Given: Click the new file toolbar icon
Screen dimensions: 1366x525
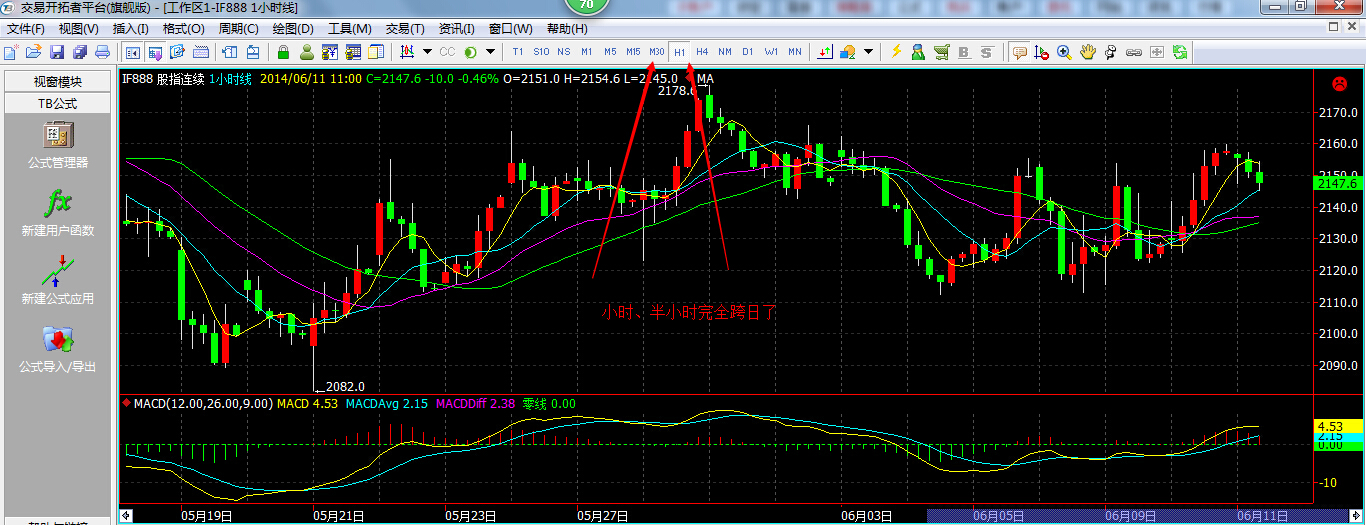Looking at the screenshot, I should [11, 51].
